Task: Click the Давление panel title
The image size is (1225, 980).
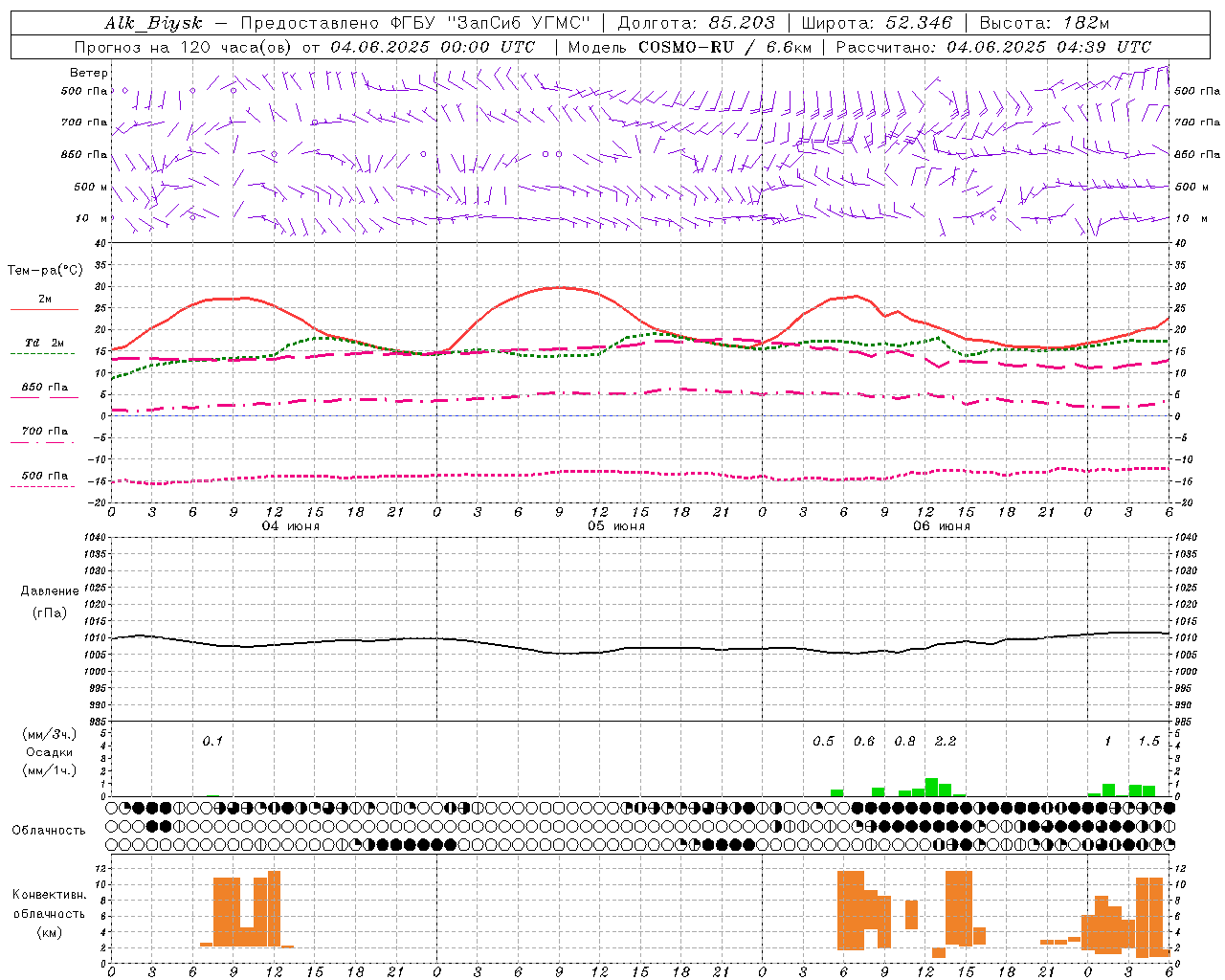Action: (x=50, y=591)
